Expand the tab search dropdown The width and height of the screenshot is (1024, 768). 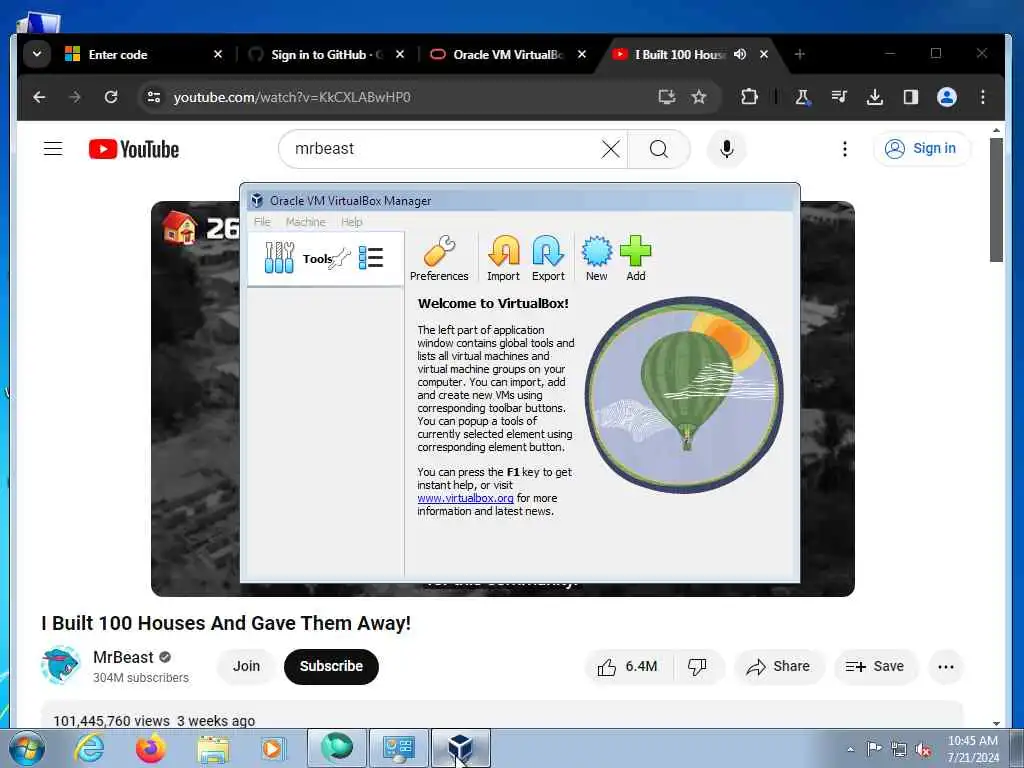[37, 54]
